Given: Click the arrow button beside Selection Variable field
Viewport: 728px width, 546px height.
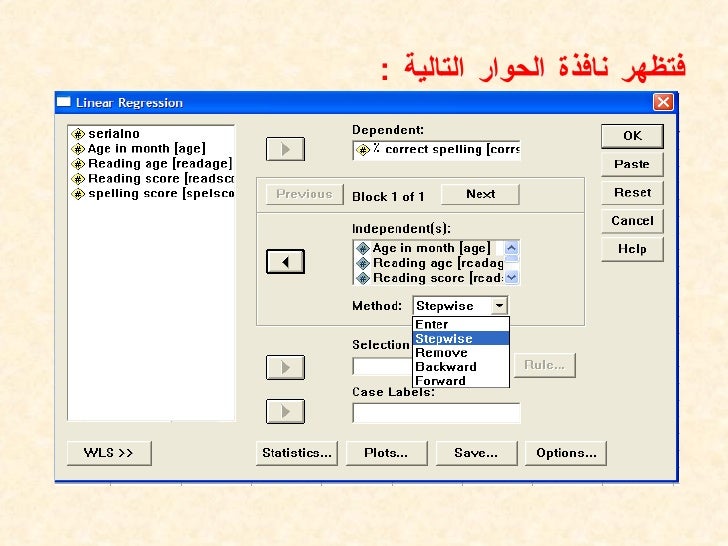Looking at the screenshot, I should [285, 367].
